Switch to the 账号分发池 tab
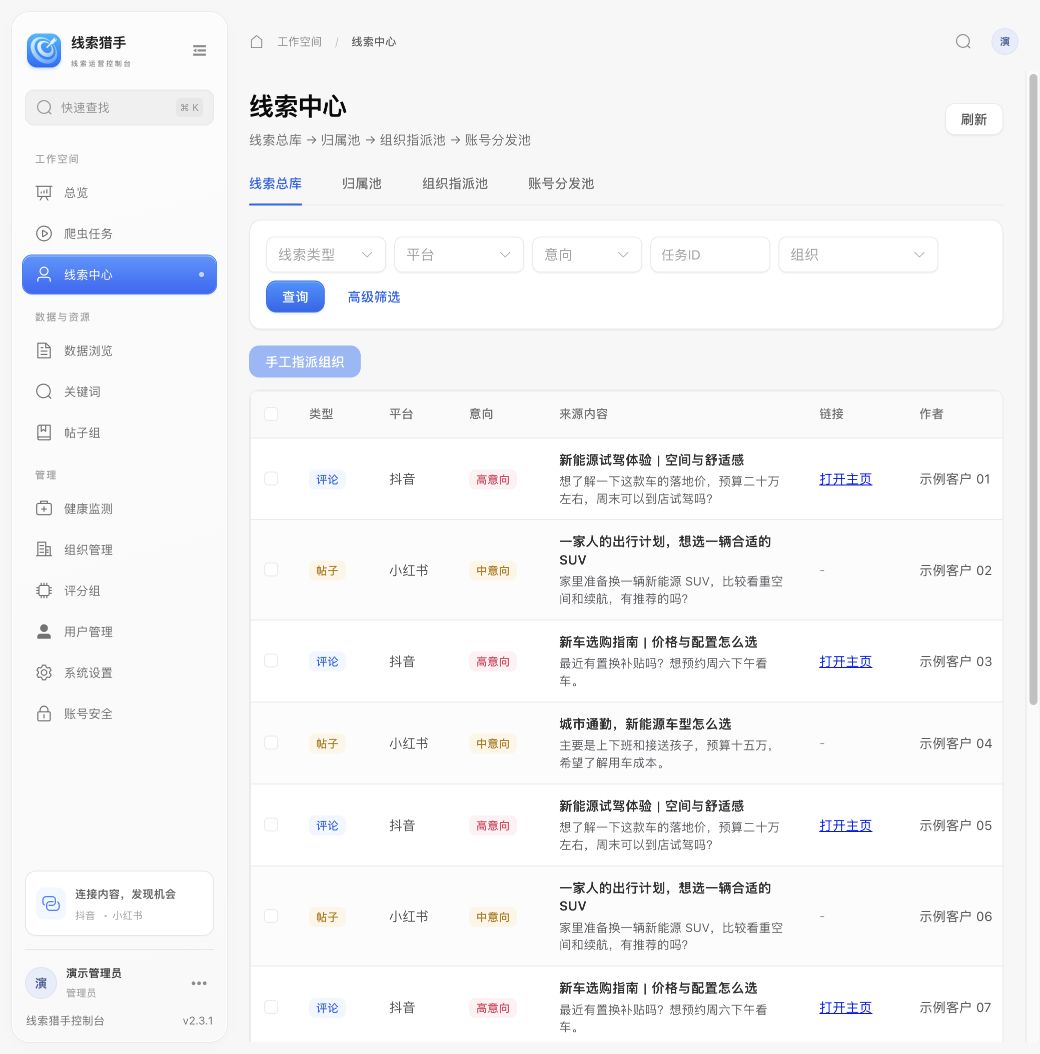 [561, 184]
